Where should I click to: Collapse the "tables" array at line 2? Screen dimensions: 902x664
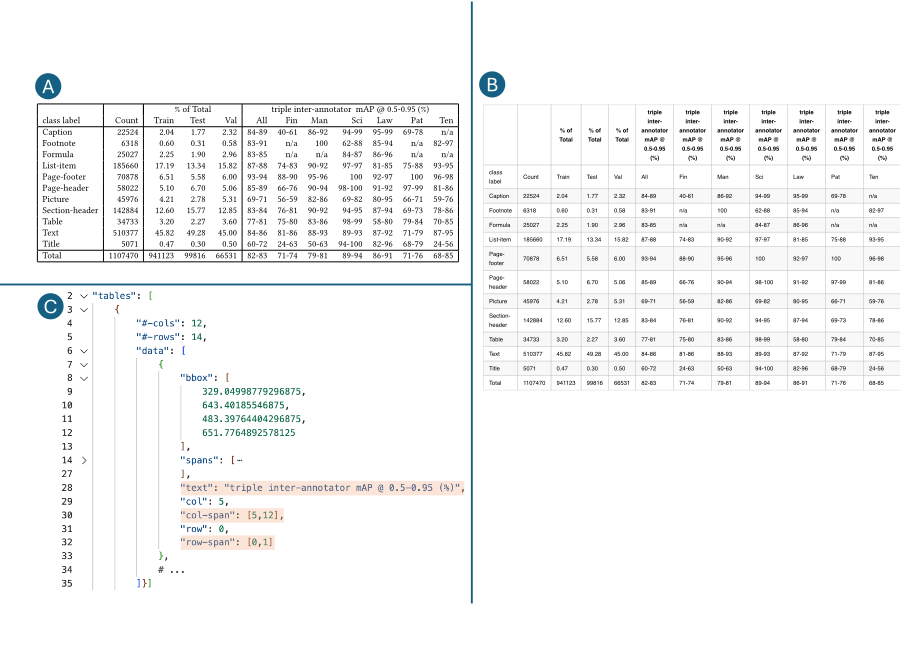click(x=84, y=296)
